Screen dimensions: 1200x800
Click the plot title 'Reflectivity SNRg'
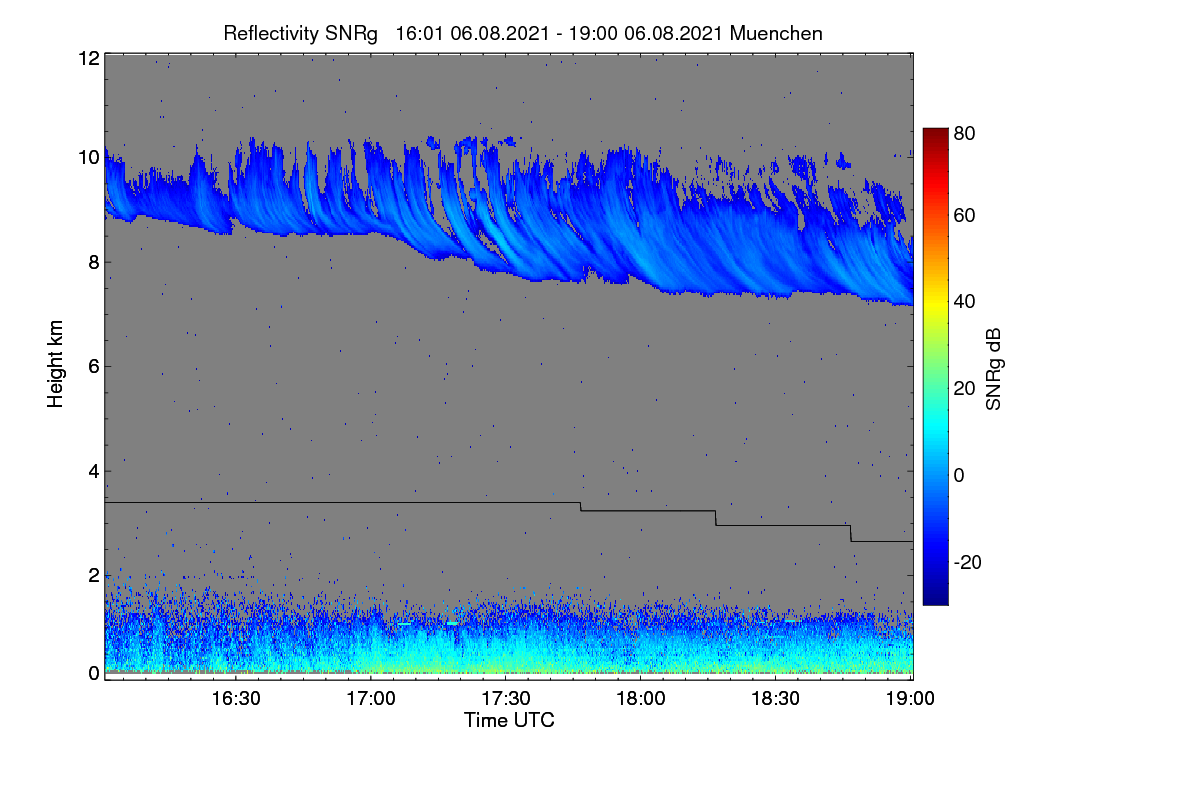coord(301,33)
